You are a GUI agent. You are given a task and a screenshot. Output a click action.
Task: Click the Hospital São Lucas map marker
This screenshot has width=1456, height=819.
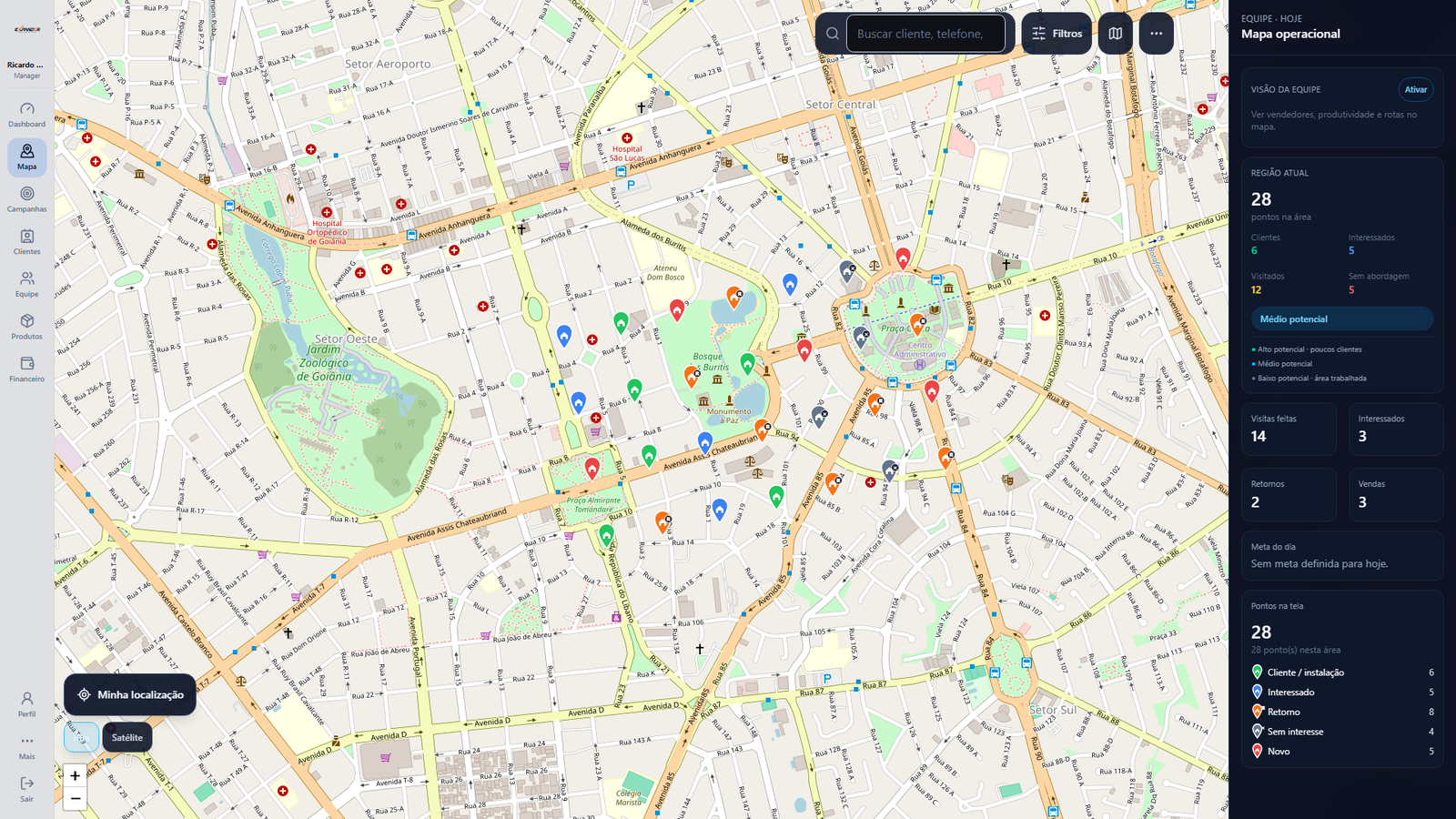tap(627, 138)
